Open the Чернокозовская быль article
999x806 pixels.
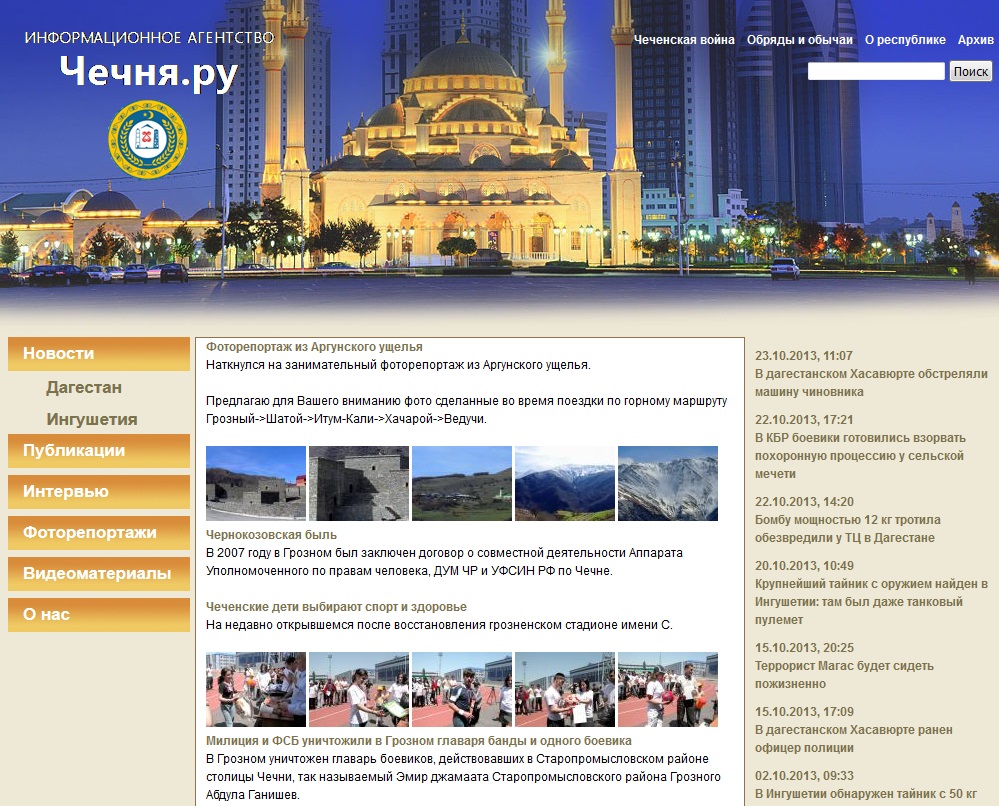(271, 535)
